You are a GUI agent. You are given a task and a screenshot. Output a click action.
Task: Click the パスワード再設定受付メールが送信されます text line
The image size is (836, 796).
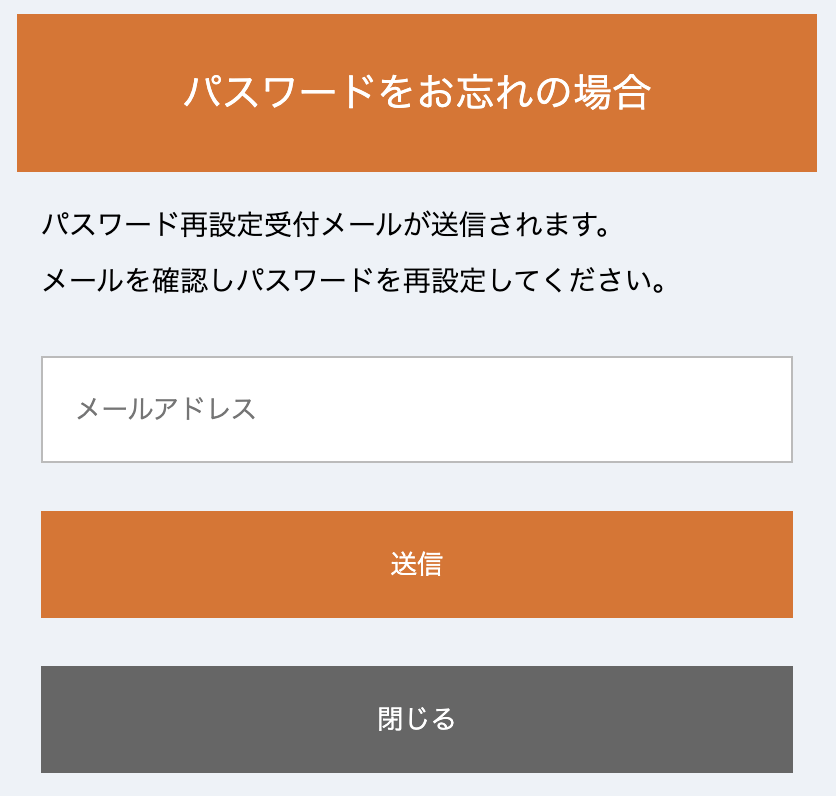click(x=326, y=224)
